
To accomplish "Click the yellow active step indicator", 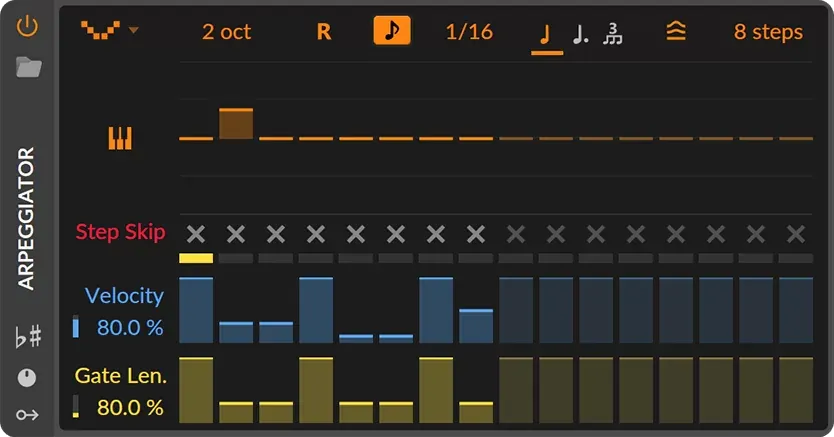I will pyautogui.click(x=196, y=258).
